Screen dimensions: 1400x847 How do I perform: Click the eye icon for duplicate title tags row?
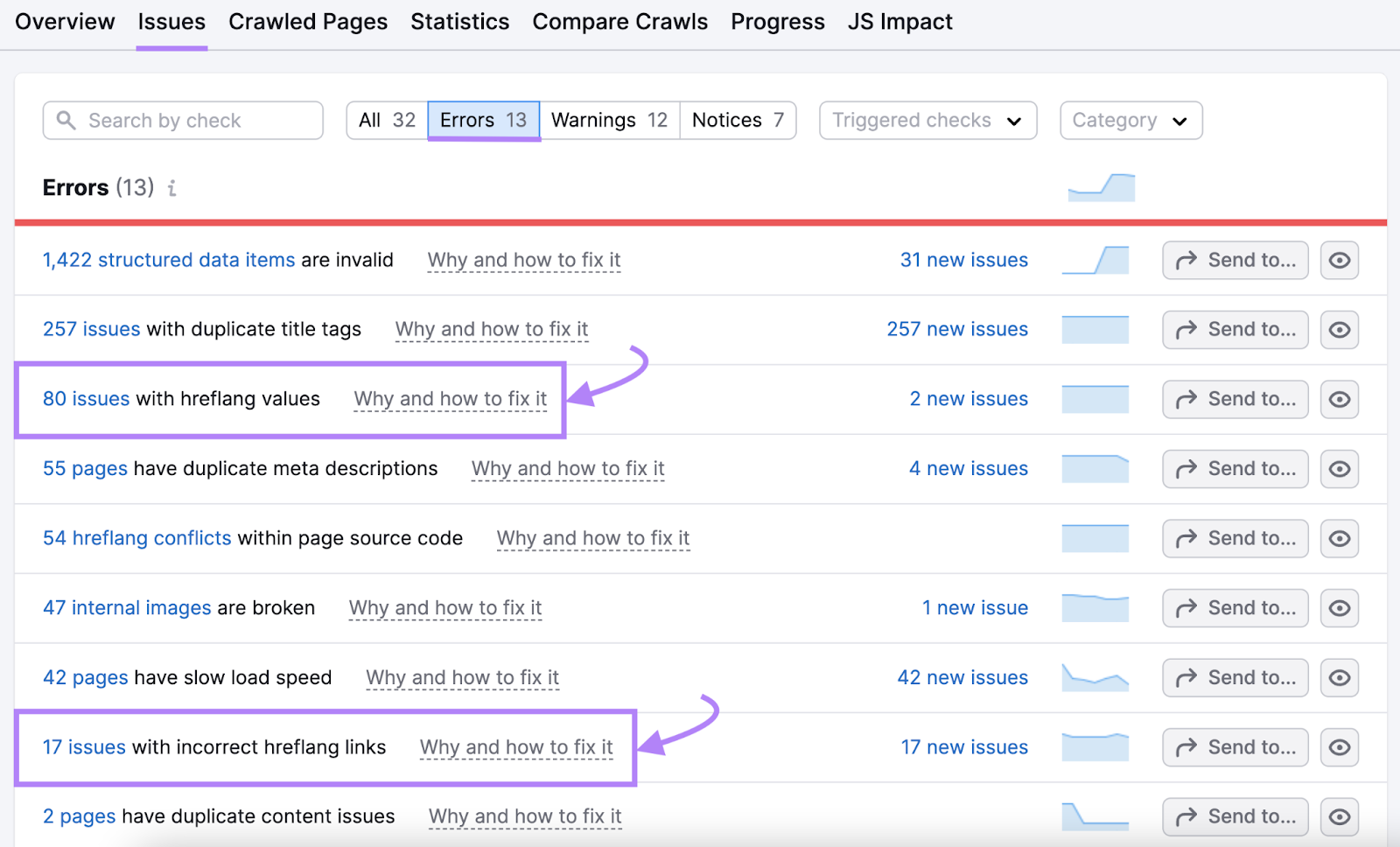pyautogui.click(x=1340, y=330)
